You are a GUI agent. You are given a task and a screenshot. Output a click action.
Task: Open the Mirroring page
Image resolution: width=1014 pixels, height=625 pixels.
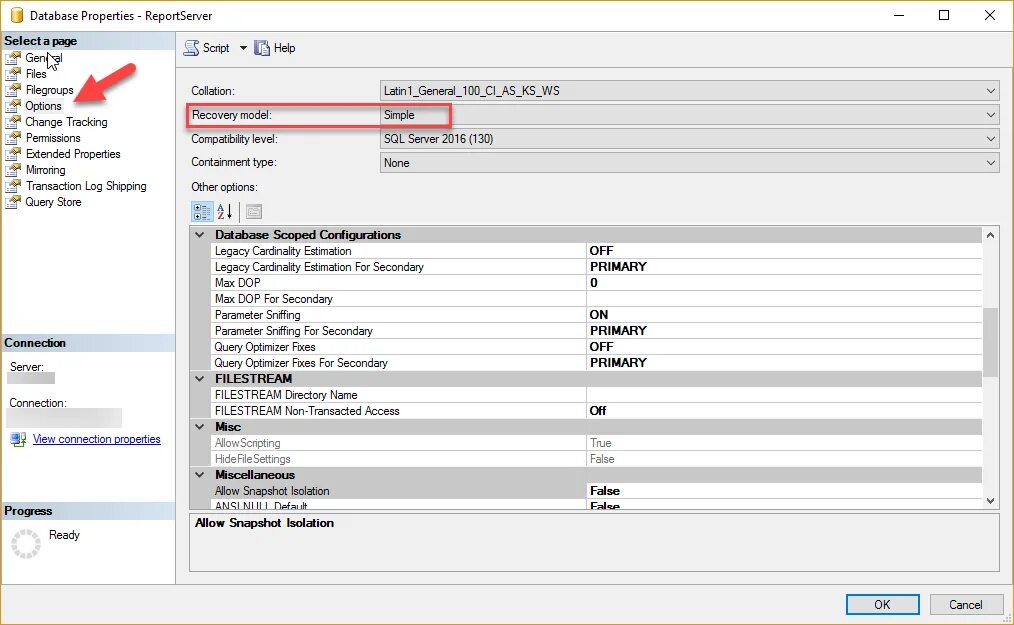tap(45, 170)
